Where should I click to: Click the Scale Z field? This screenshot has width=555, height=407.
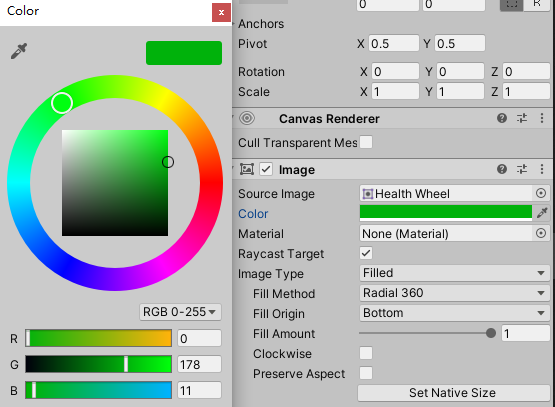tap(526, 92)
